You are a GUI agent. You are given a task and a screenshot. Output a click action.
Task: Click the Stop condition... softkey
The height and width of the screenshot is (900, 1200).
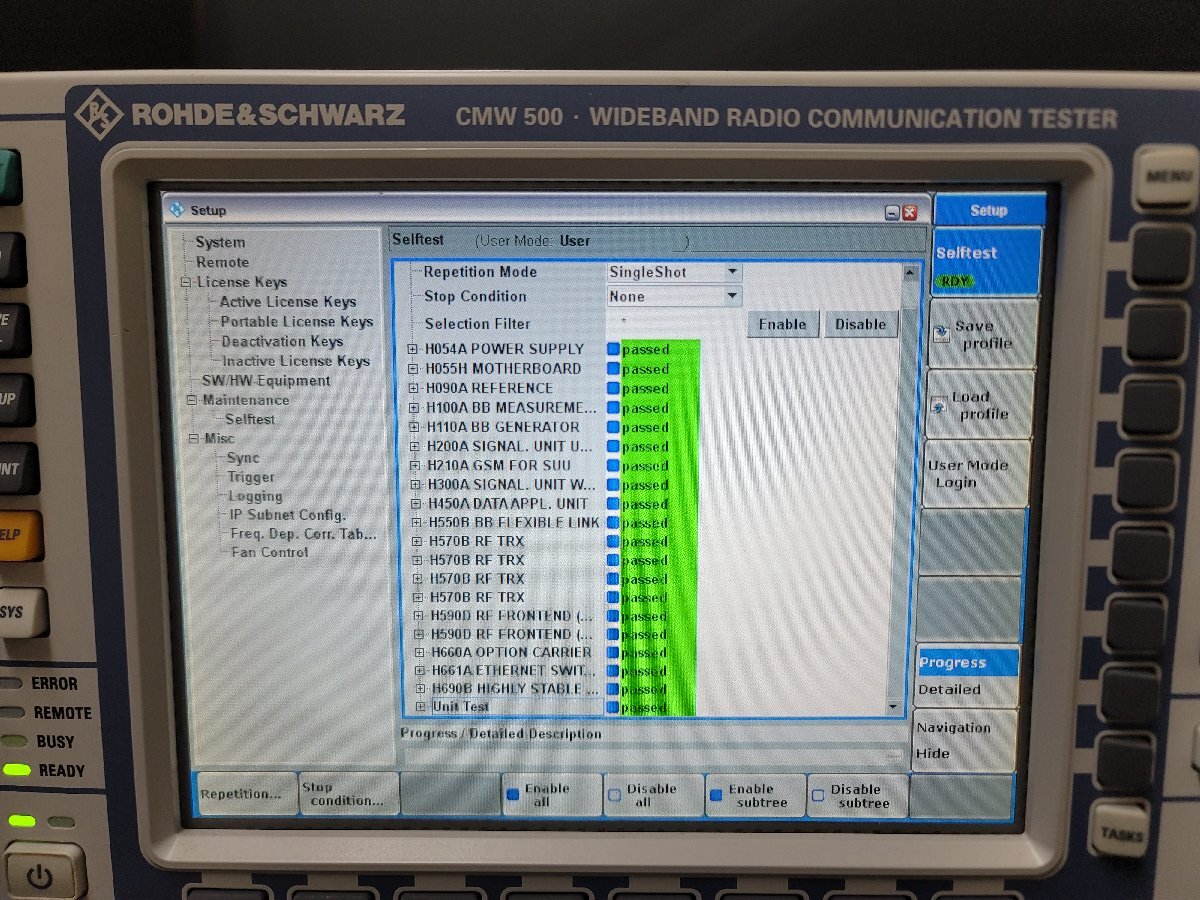[x=349, y=795]
